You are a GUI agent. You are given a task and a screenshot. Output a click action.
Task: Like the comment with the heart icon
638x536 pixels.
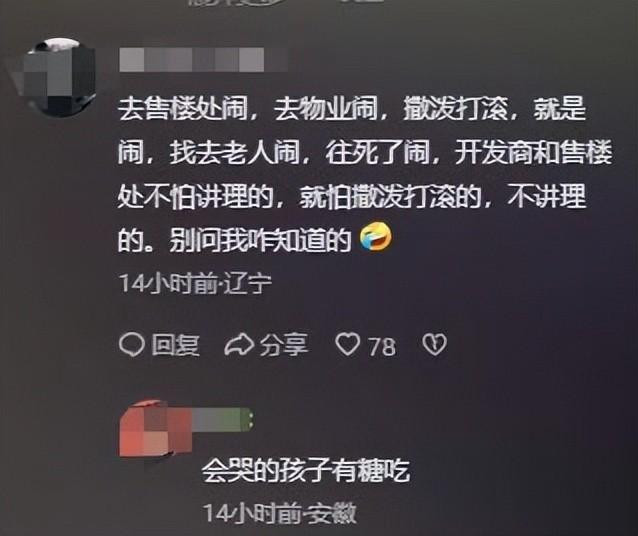[x=347, y=345]
